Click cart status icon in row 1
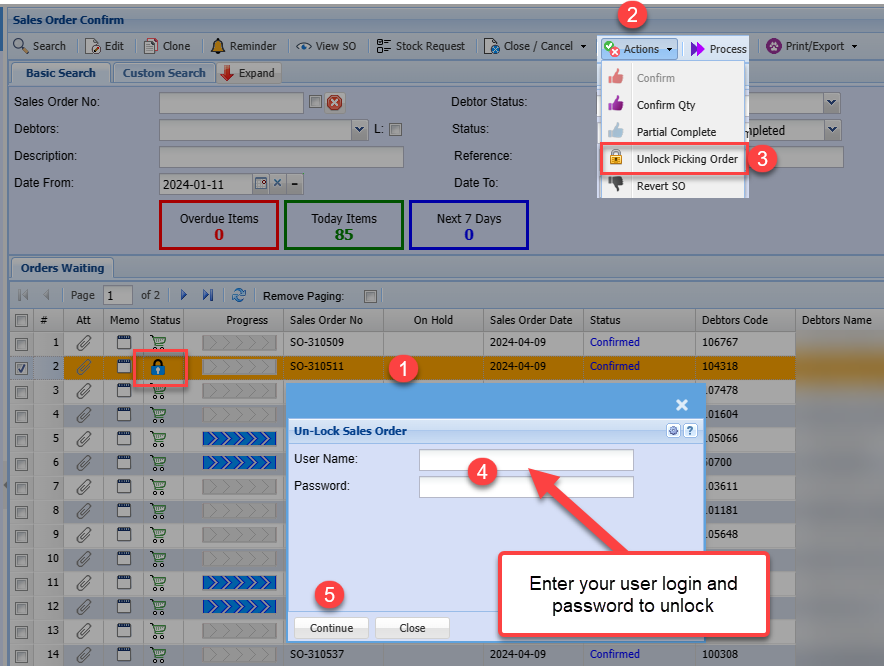Viewport: 884px width, 666px height. (158, 342)
